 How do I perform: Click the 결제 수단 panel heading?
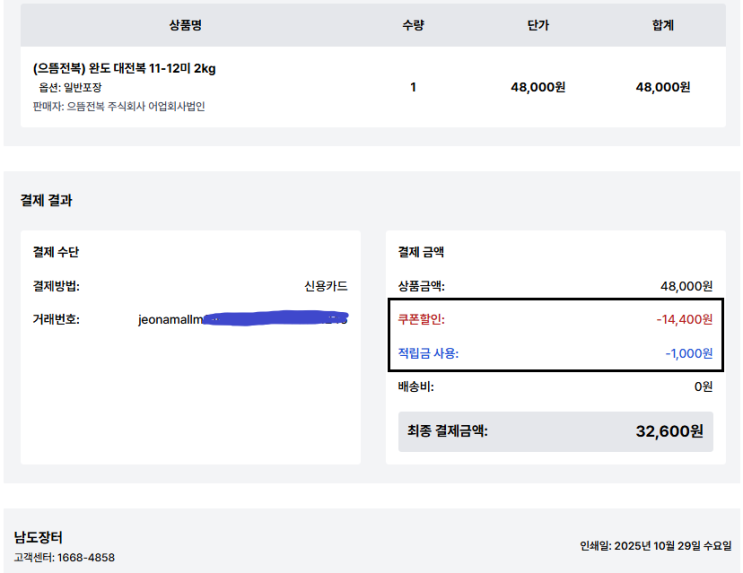coord(56,252)
